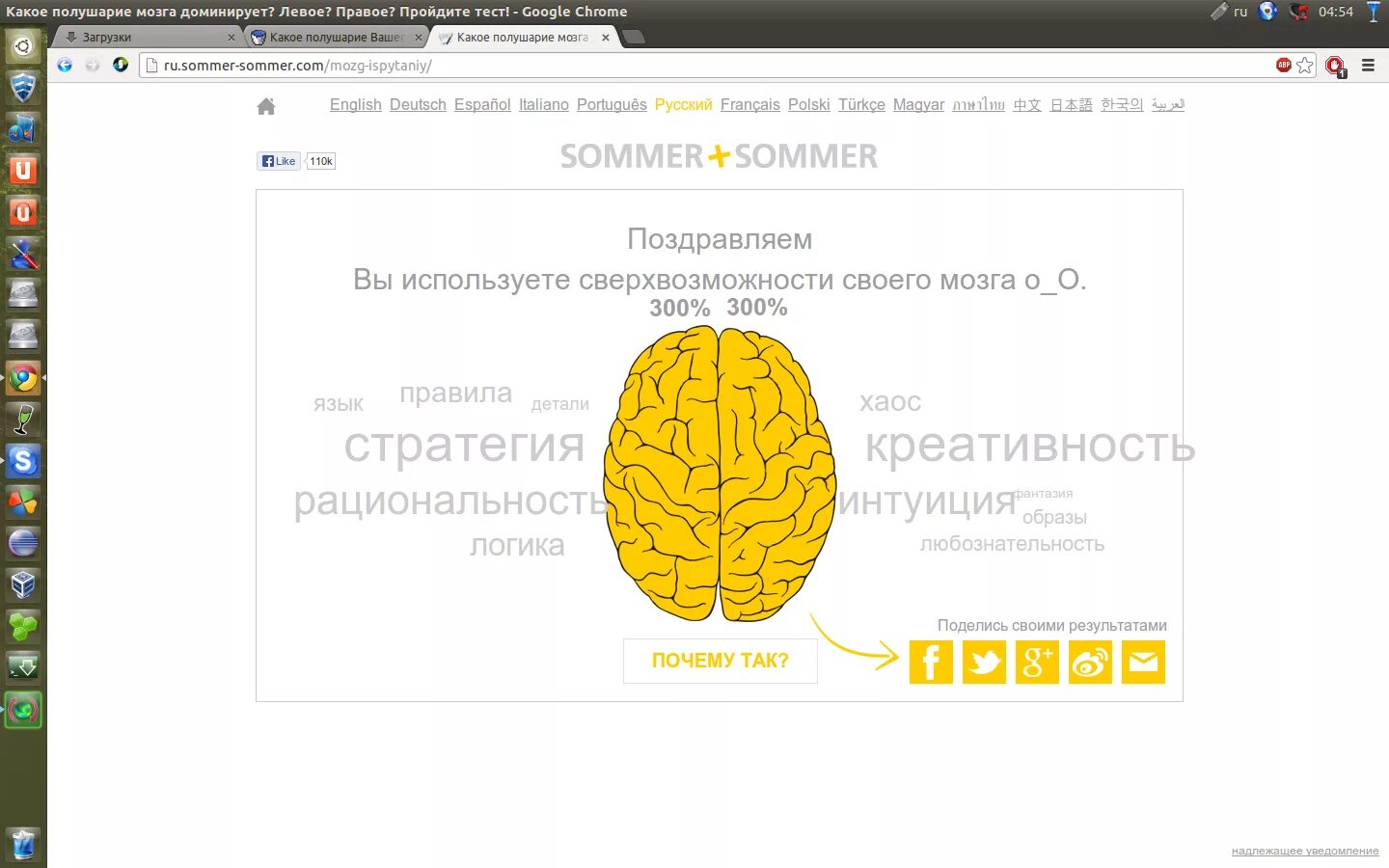Share results on Weibo

pos(1090,662)
